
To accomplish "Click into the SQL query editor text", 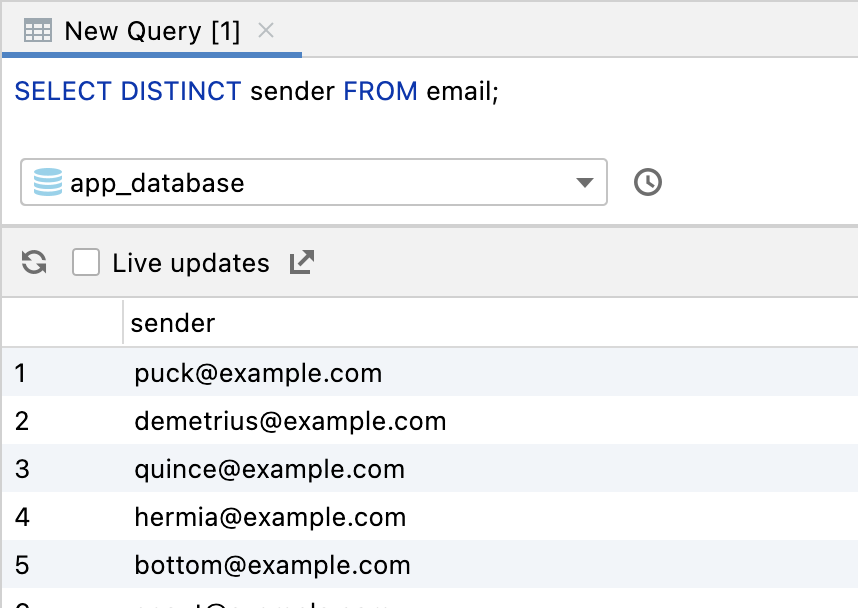I will pos(257,92).
